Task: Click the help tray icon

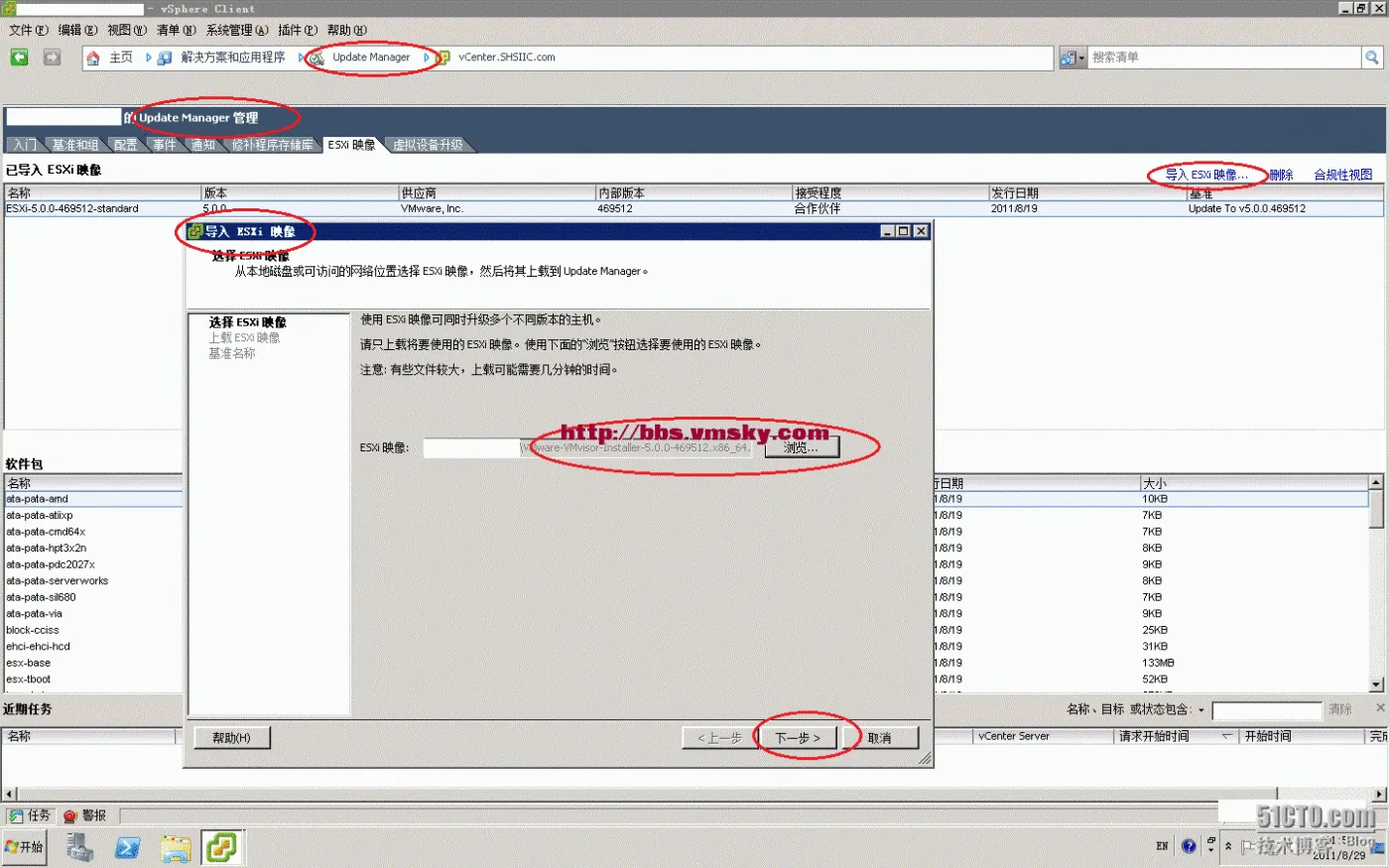Action: click(x=1190, y=846)
